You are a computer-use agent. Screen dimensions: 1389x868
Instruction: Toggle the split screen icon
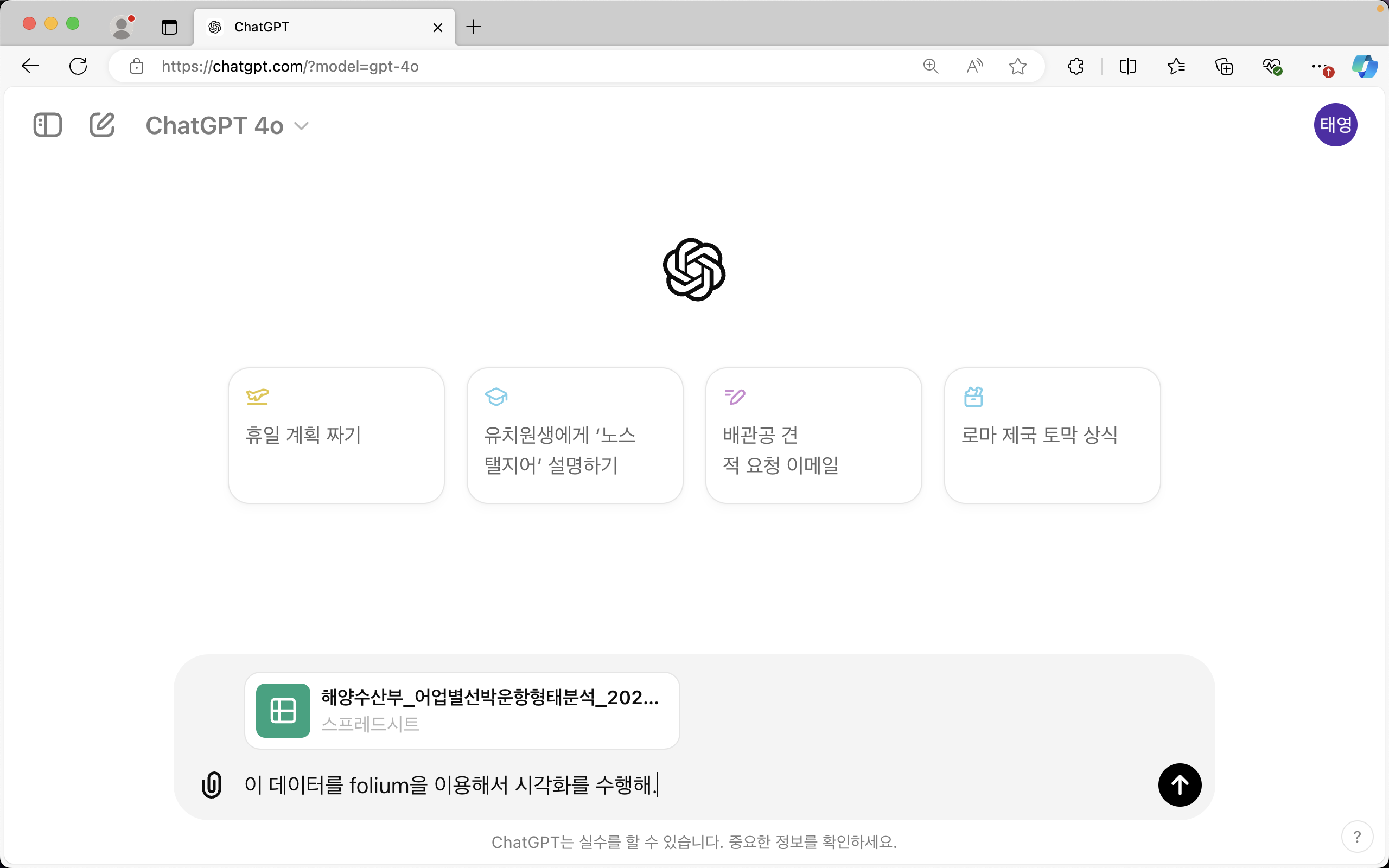(1128, 67)
